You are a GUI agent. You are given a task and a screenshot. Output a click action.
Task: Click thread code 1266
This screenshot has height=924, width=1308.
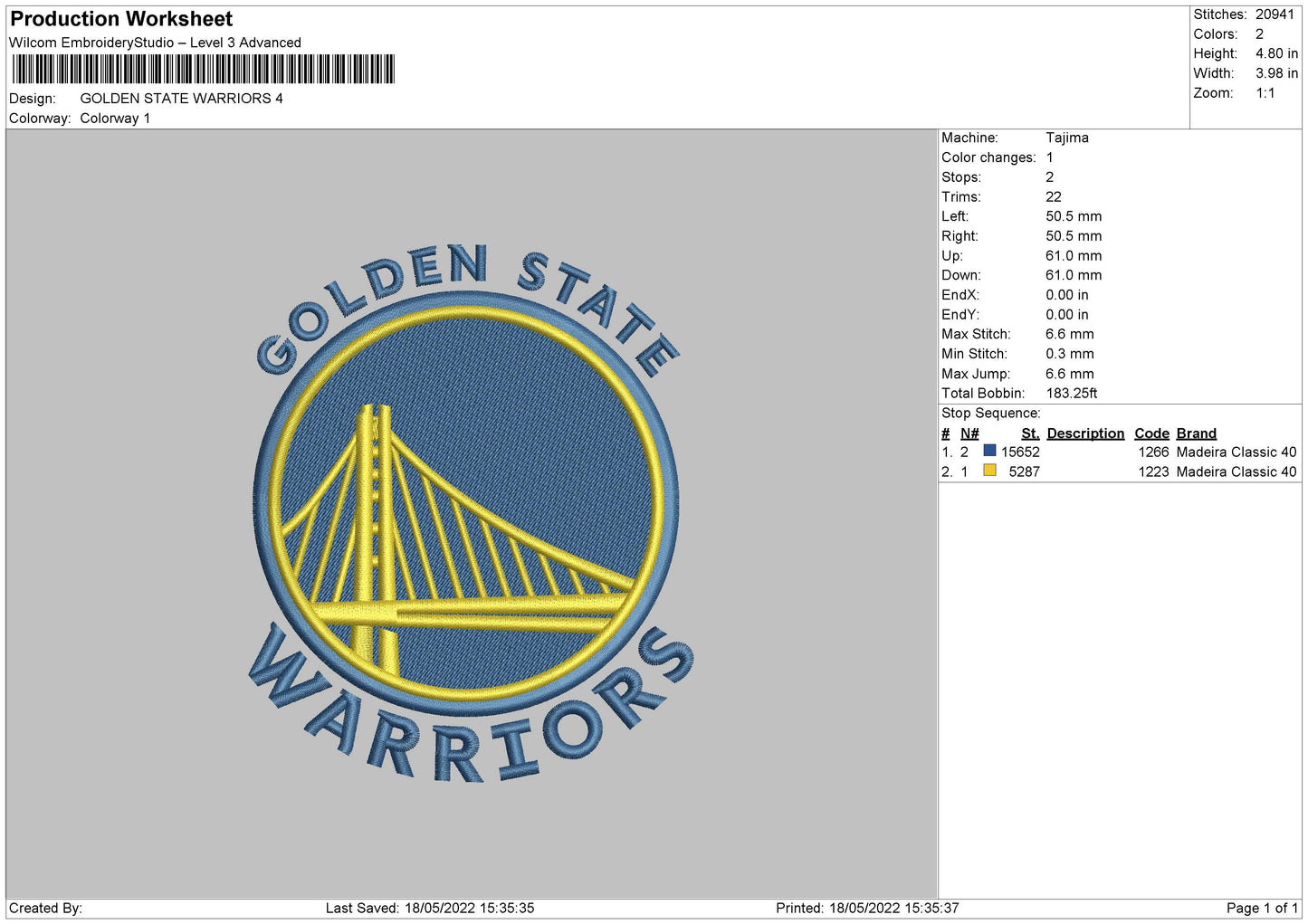(x=1153, y=452)
